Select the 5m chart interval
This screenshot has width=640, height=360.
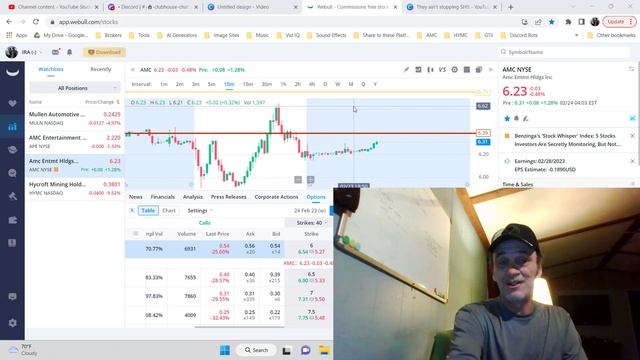pyautogui.click(x=211, y=84)
